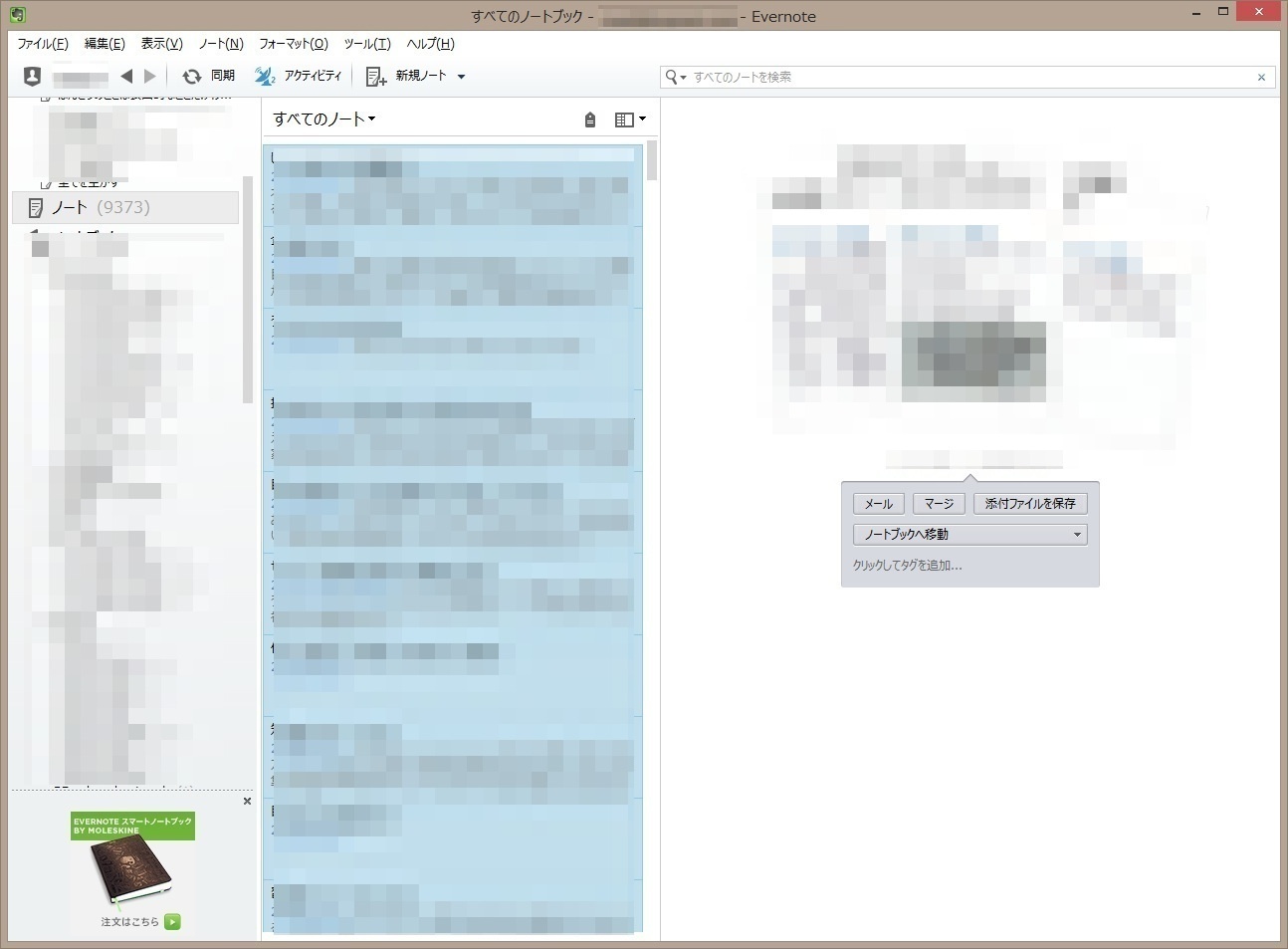The width and height of the screenshot is (1288, 949).
Task: Expand the すべてのノート dropdown
Action: pos(324,119)
